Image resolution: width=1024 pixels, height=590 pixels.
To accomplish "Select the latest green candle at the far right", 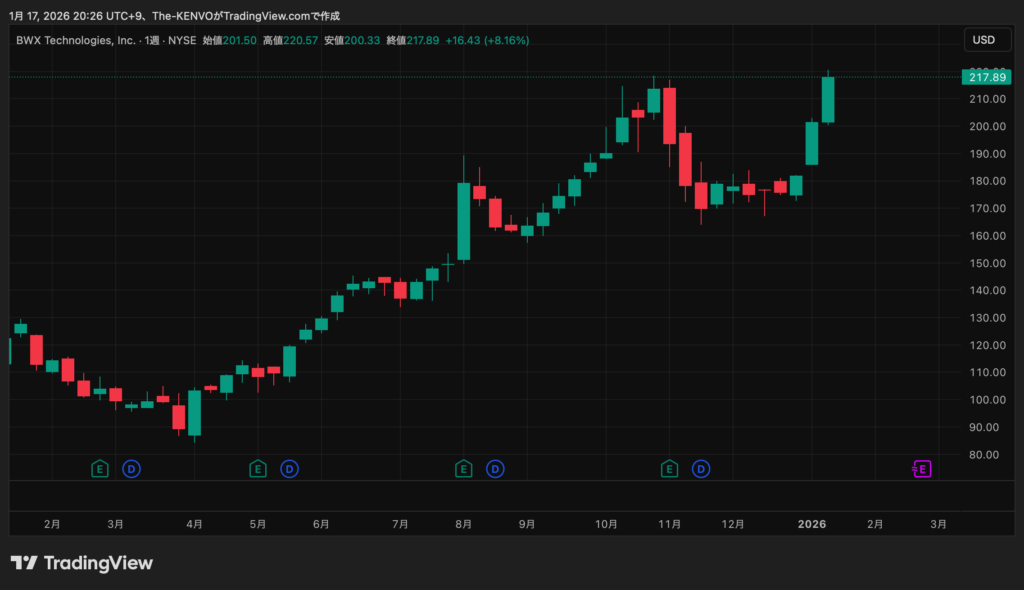I will [828, 100].
